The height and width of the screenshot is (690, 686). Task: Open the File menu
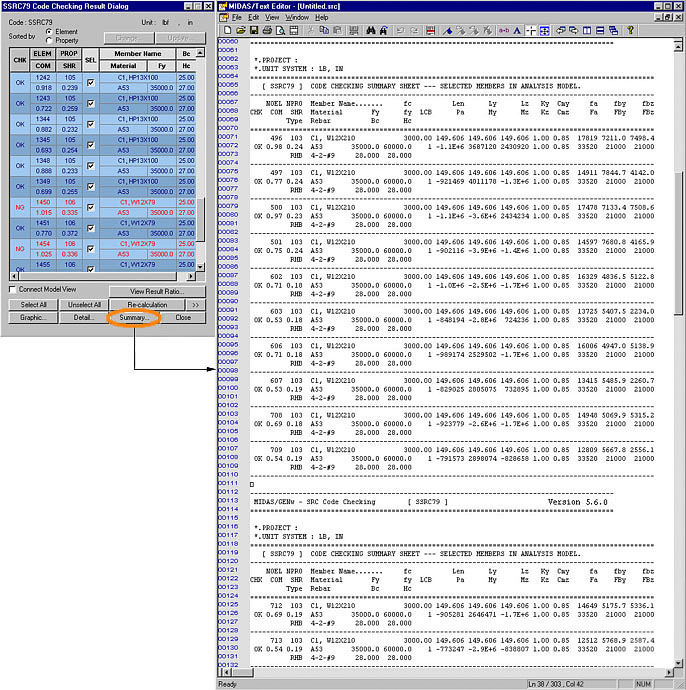point(237,18)
